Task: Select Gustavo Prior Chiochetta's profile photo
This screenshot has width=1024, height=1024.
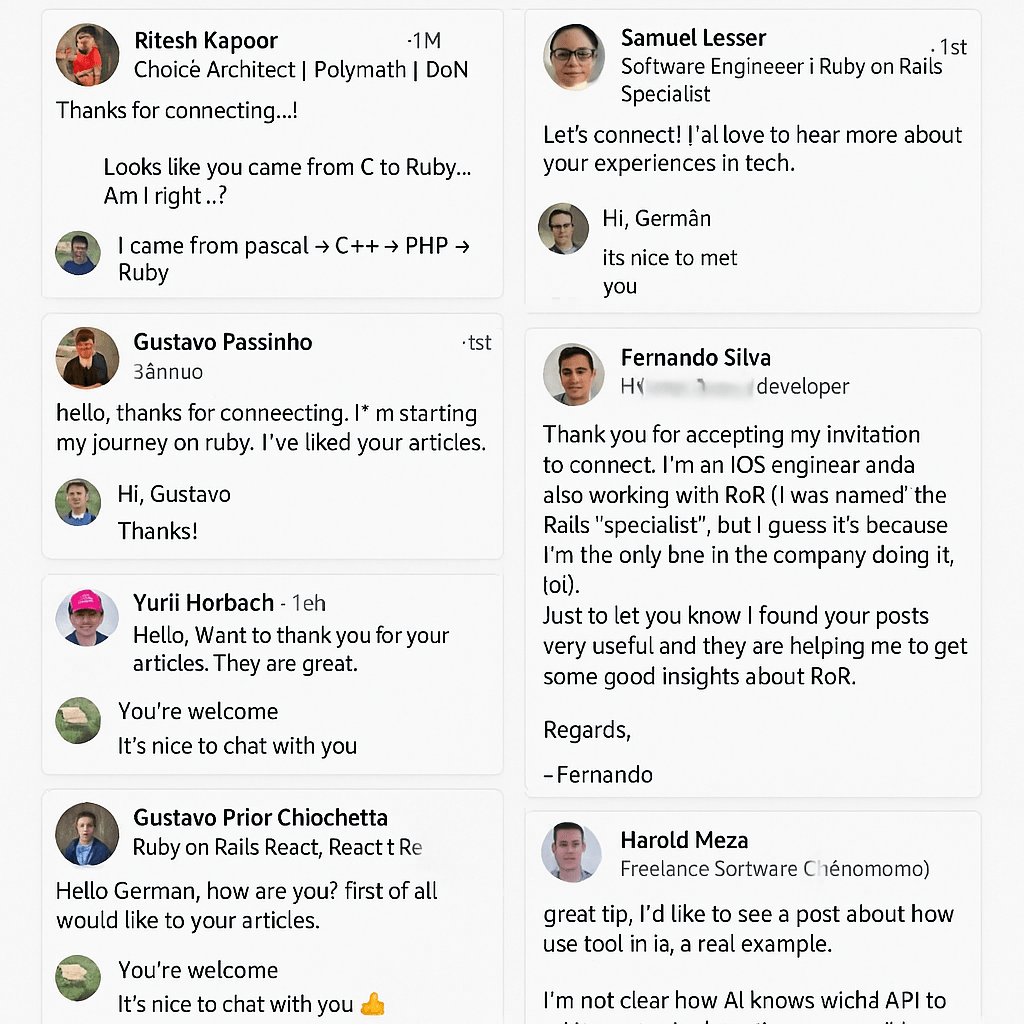Action: tap(86, 833)
